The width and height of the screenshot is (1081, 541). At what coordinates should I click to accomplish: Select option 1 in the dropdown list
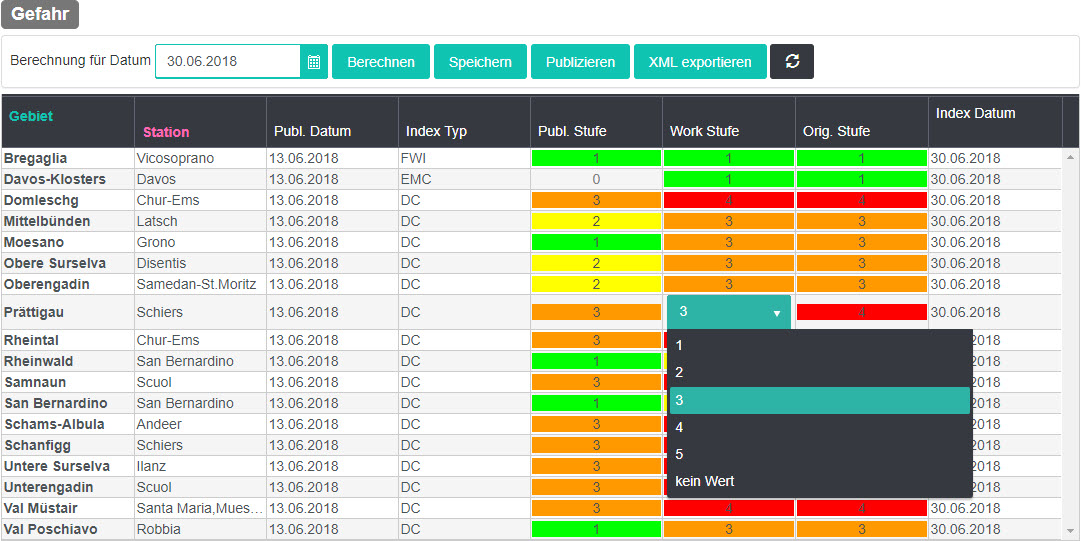point(820,345)
